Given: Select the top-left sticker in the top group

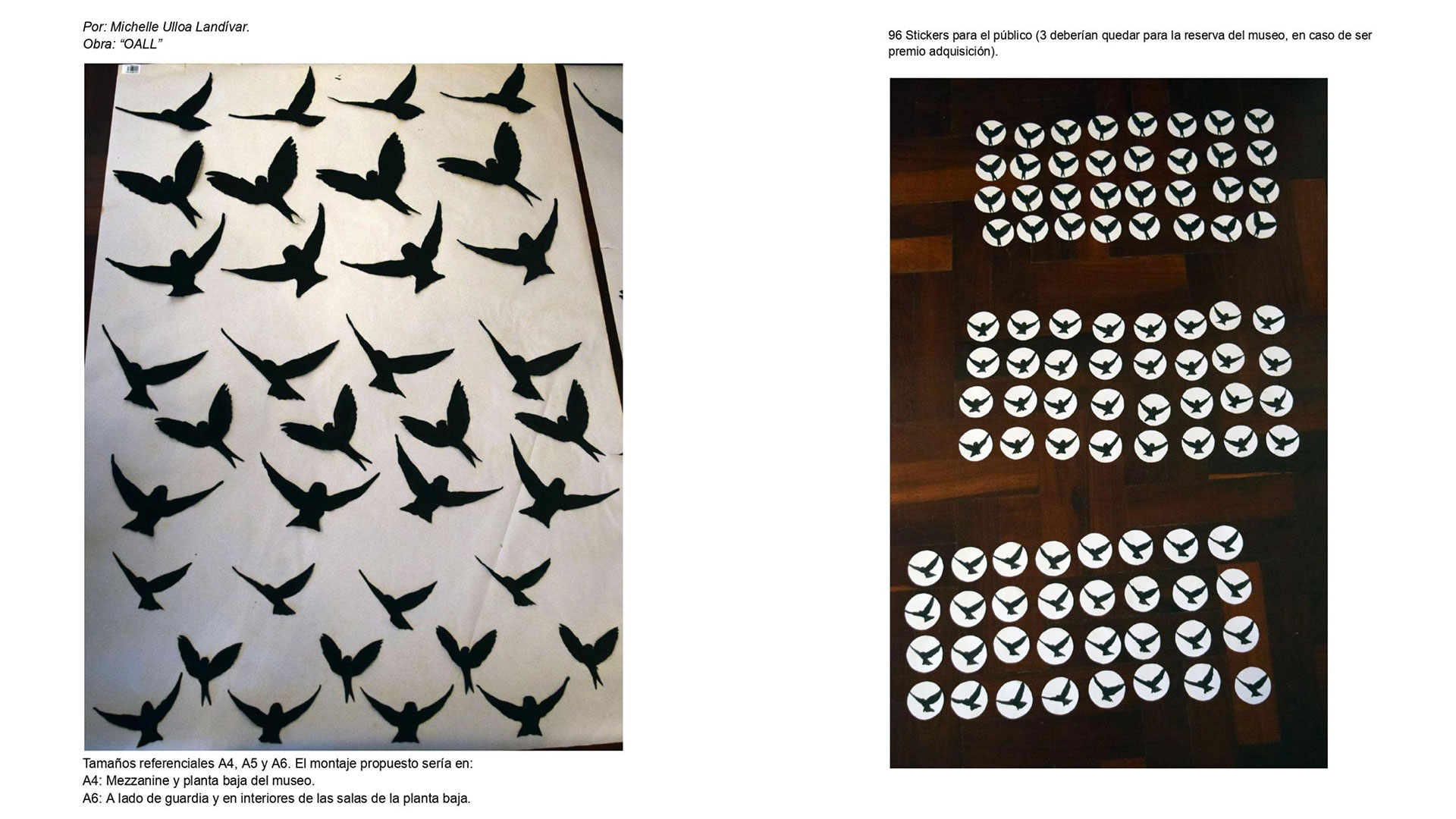Looking at the screenshot, I should (990, 133).
